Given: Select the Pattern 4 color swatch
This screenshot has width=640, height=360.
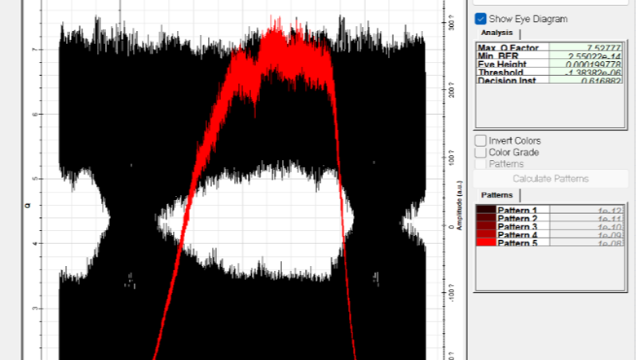Looking at the screenshot, I should click(486, 234).
